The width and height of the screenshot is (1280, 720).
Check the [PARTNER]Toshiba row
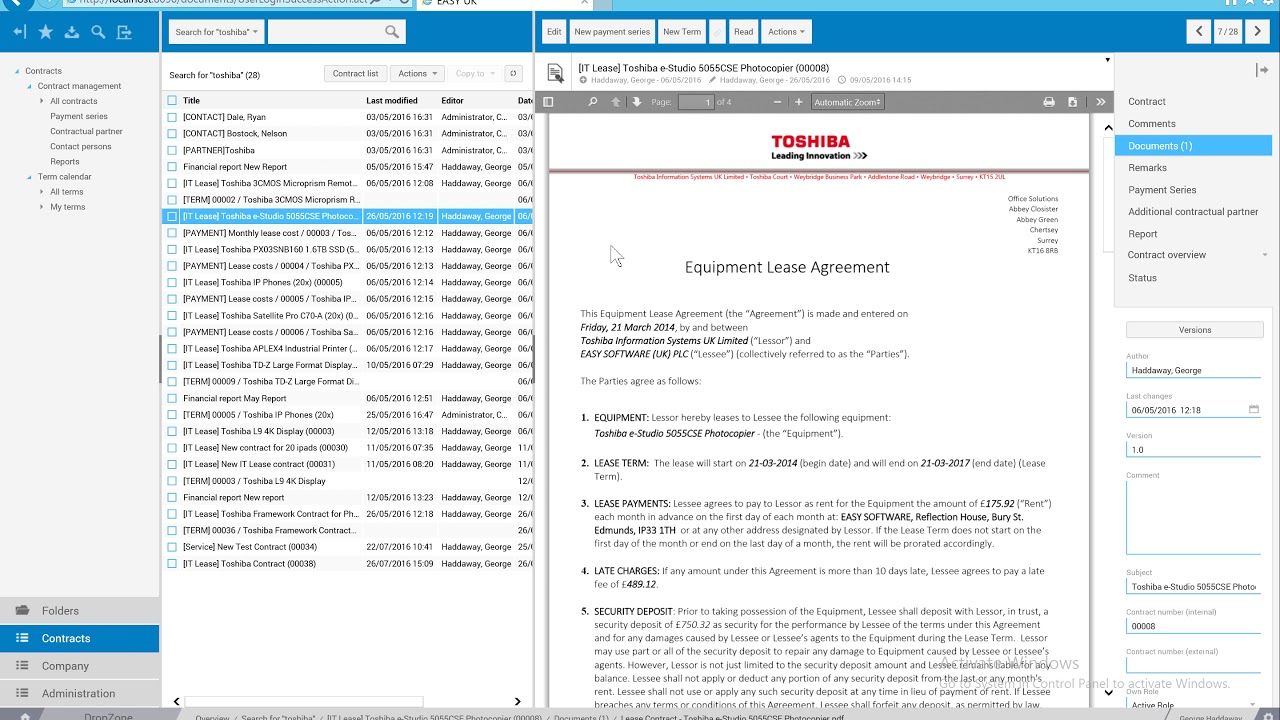172,150
